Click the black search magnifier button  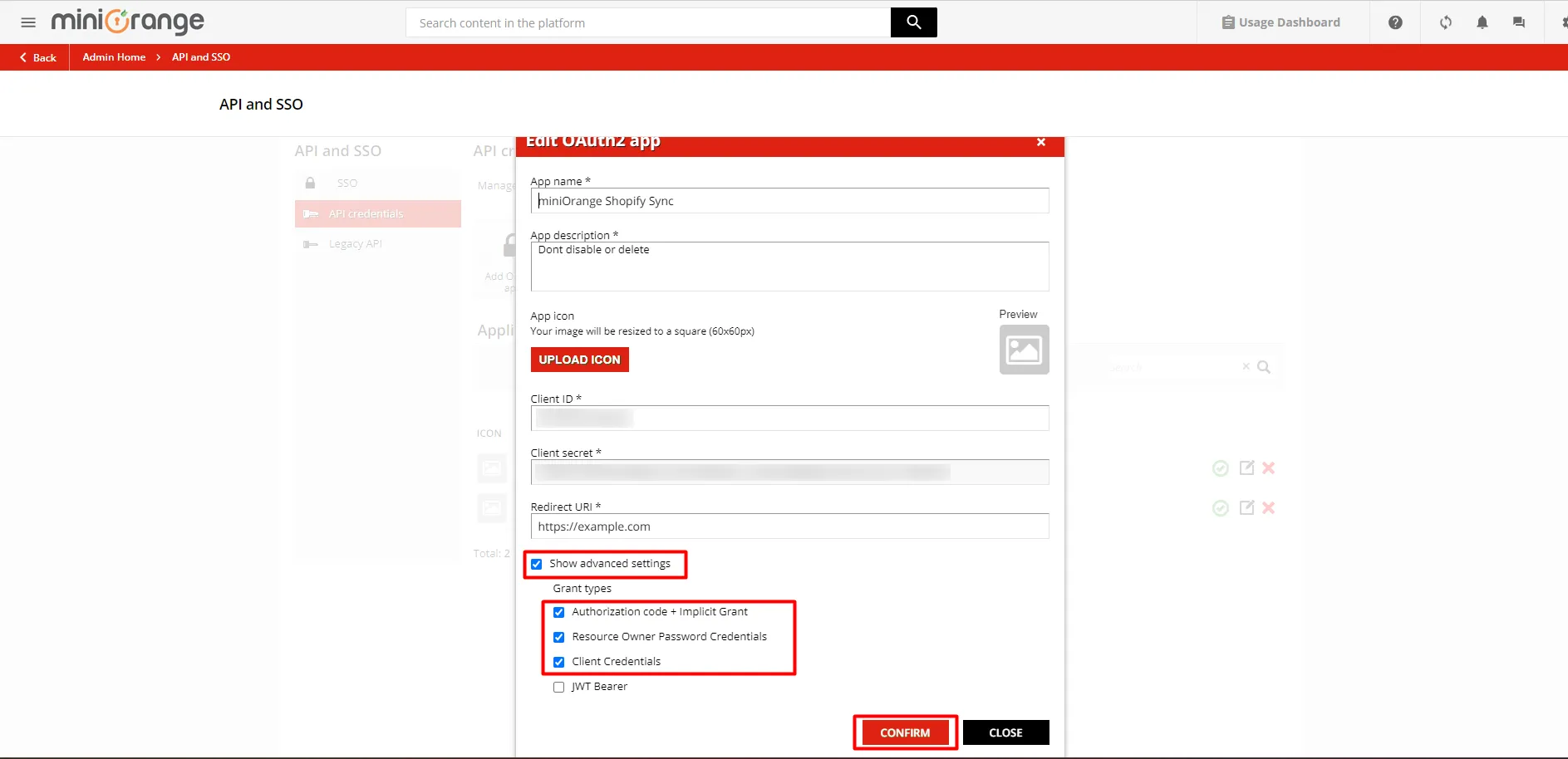tap(913, 22)
